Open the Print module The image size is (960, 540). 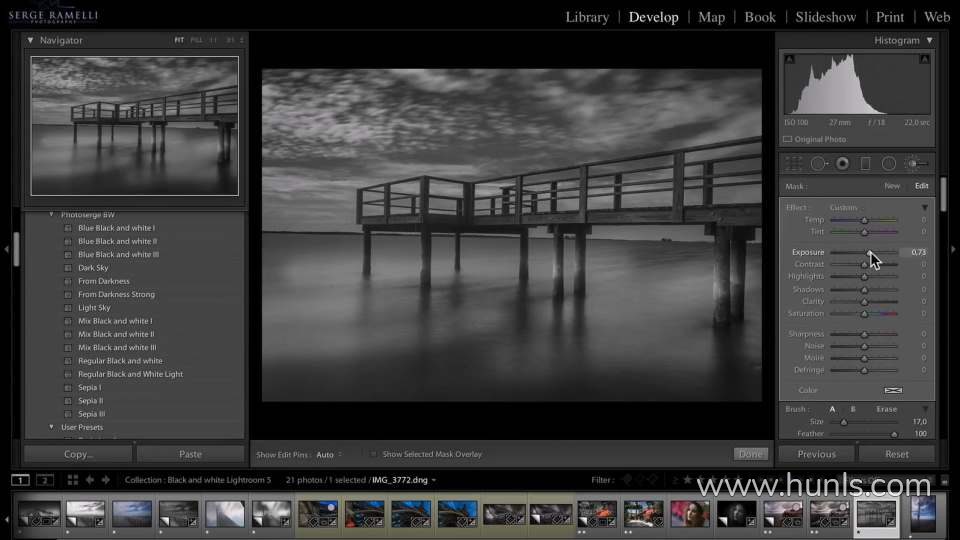click(890, 17)
